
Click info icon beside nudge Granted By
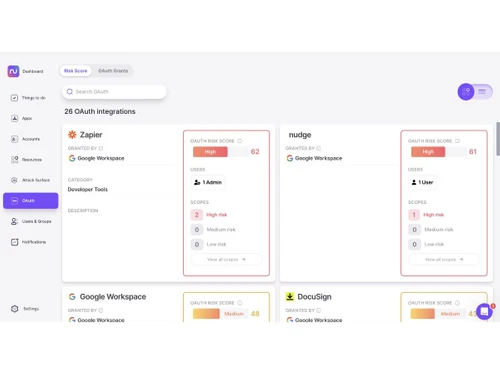(318, 148)
